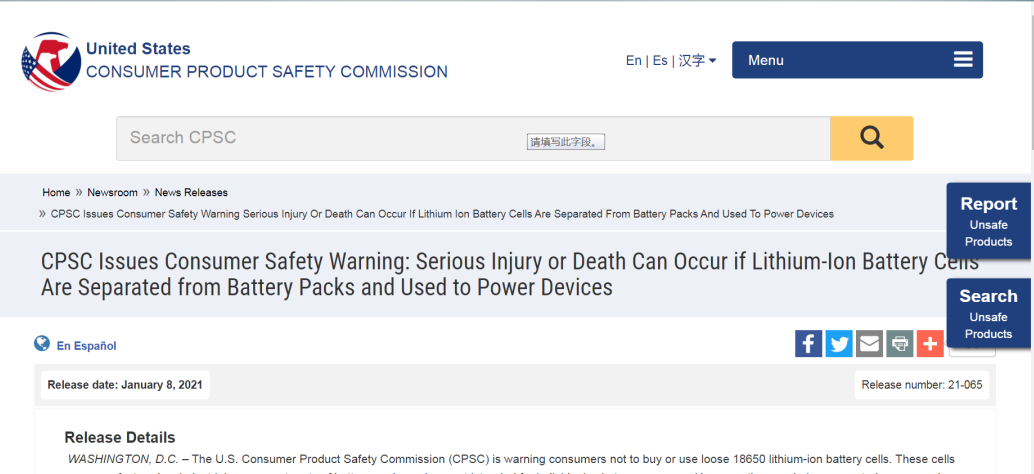Share the release on Twitter
Image resolution: width=1034 pixels, height=474 pixels.
pyautogui.click(x=839, y=343)
